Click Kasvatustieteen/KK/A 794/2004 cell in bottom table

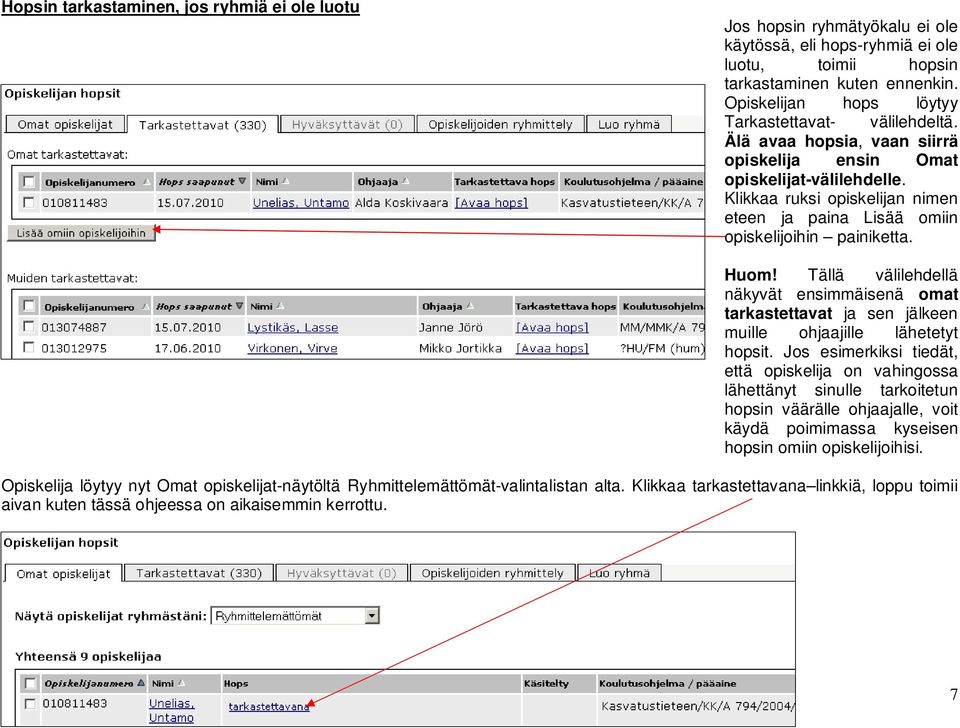[697, 706]
